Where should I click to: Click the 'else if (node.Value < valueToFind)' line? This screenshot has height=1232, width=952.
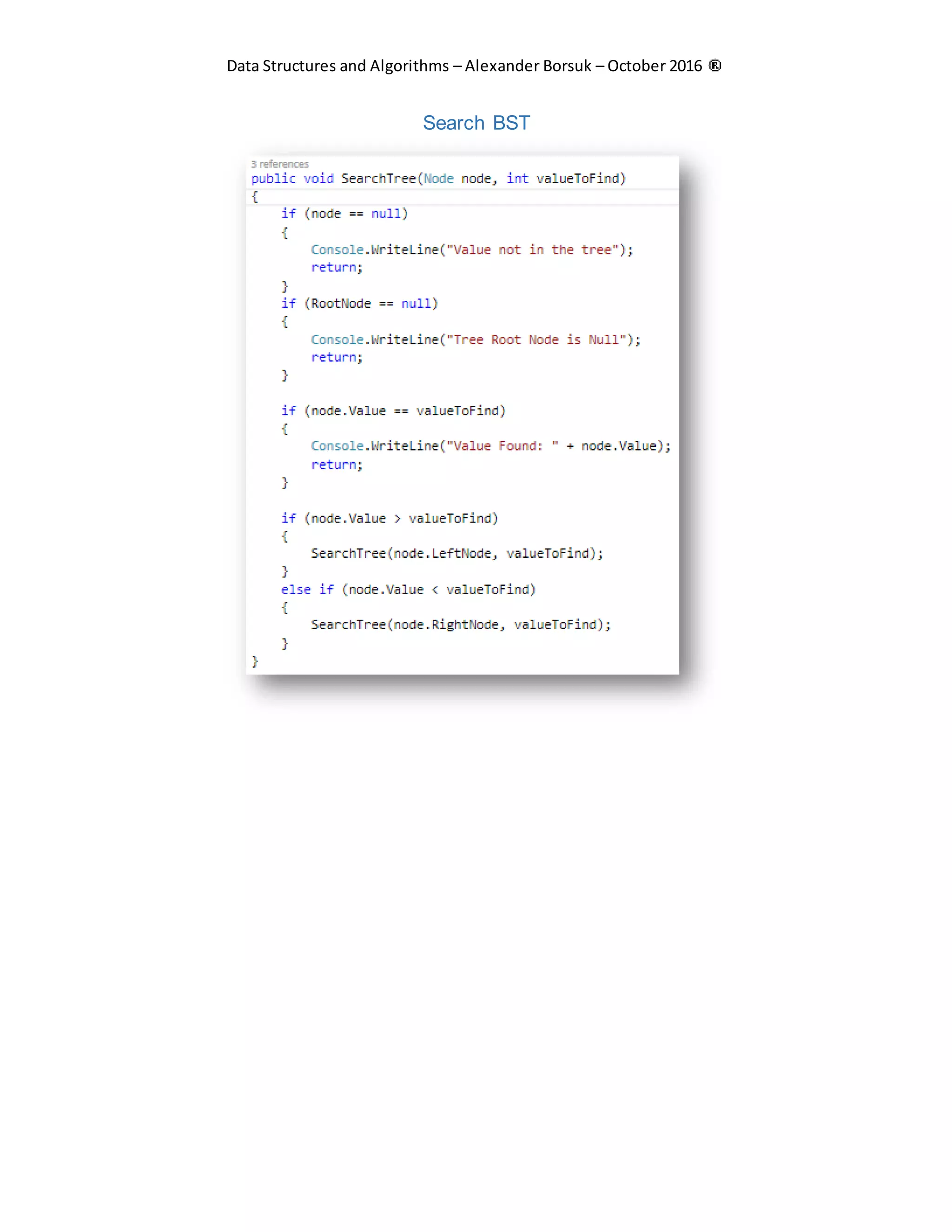(408, 590)
